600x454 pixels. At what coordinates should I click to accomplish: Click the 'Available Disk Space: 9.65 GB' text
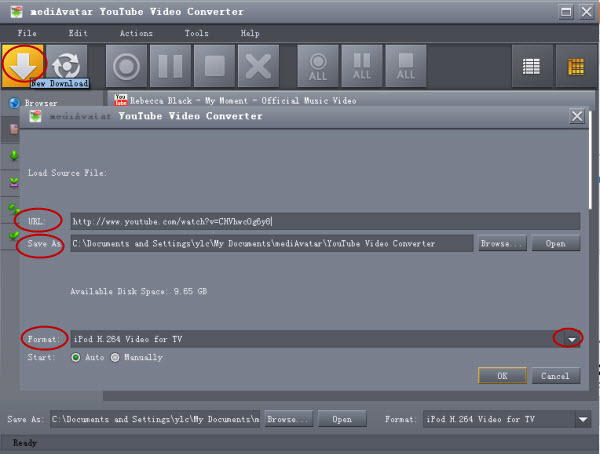tap(139, 291)
